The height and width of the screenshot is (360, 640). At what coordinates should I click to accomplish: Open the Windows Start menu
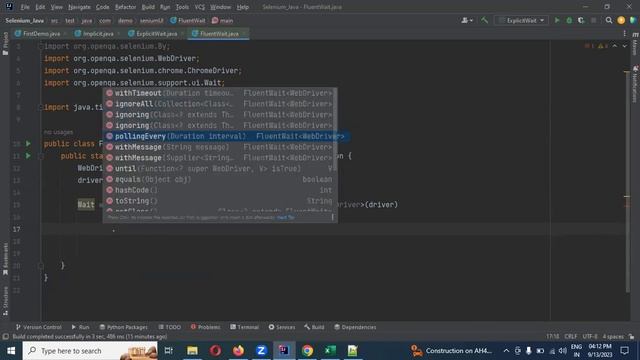tap(11, 351)
